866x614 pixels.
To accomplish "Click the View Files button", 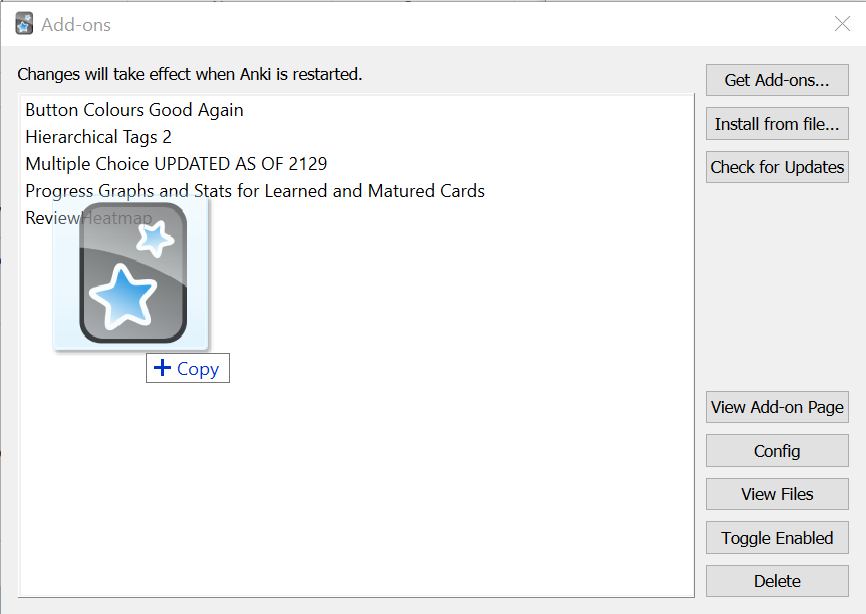I will (777, 494).
